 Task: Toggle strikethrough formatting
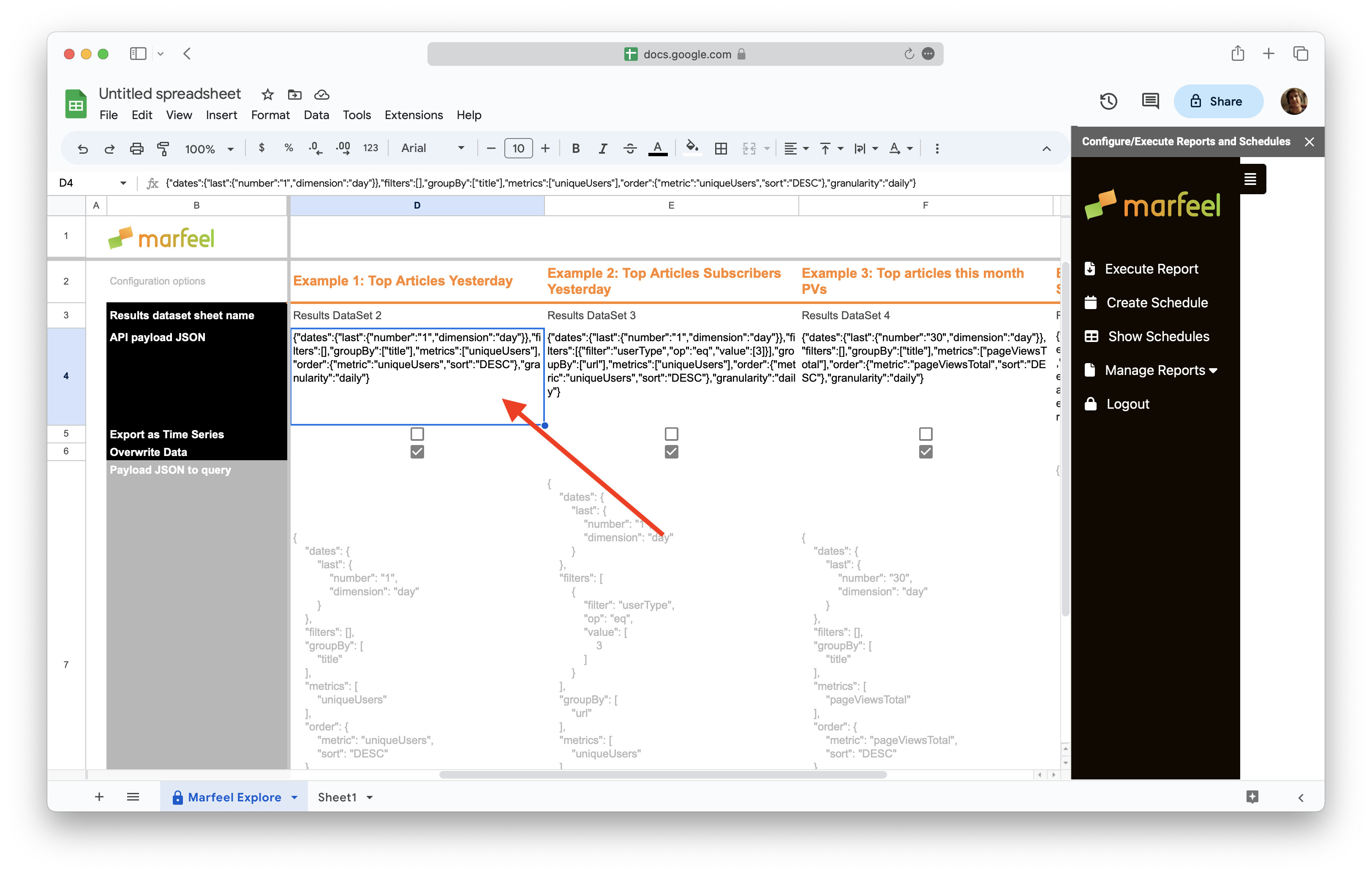[630, 148]
